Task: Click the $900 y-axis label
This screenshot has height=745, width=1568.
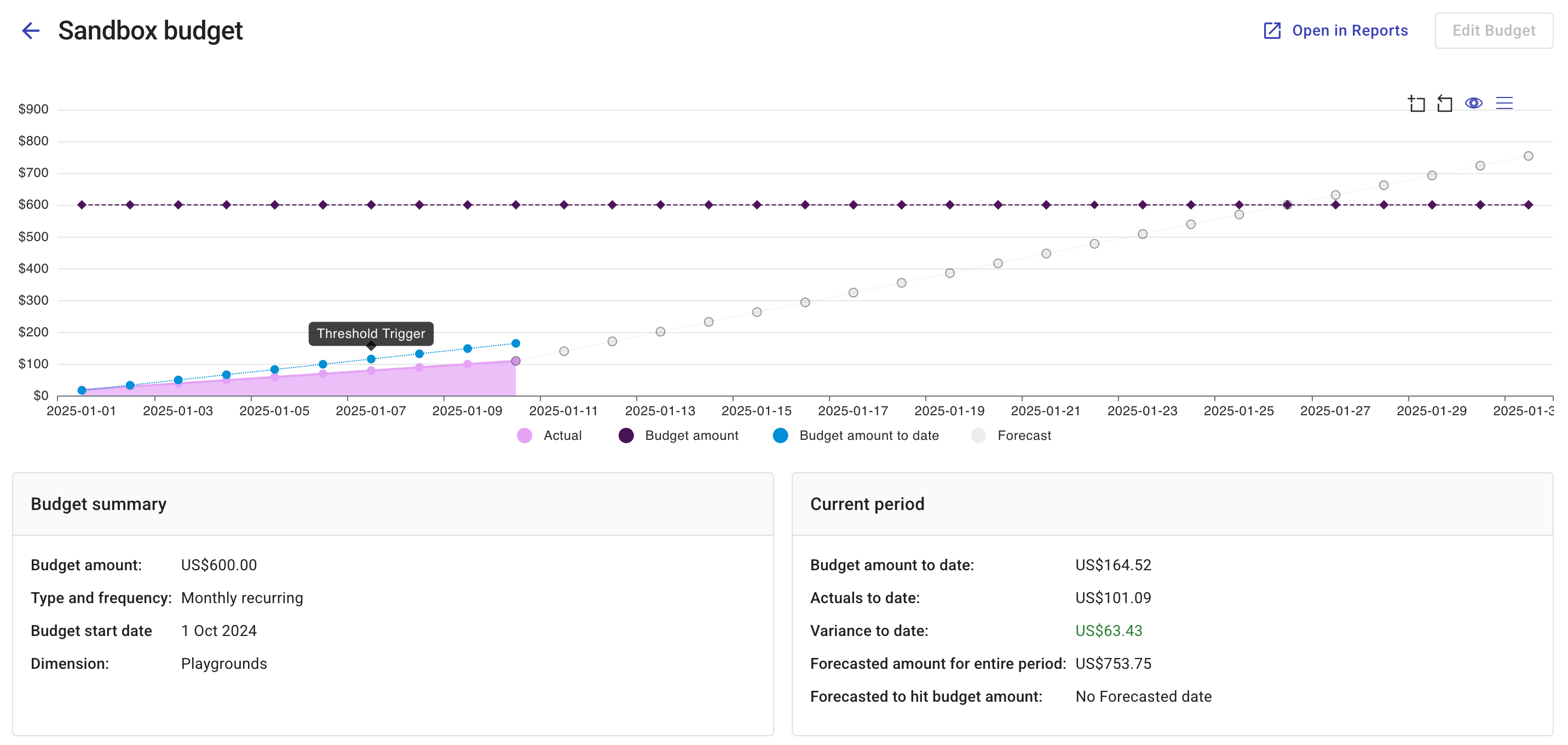Action: pos(33,109)
